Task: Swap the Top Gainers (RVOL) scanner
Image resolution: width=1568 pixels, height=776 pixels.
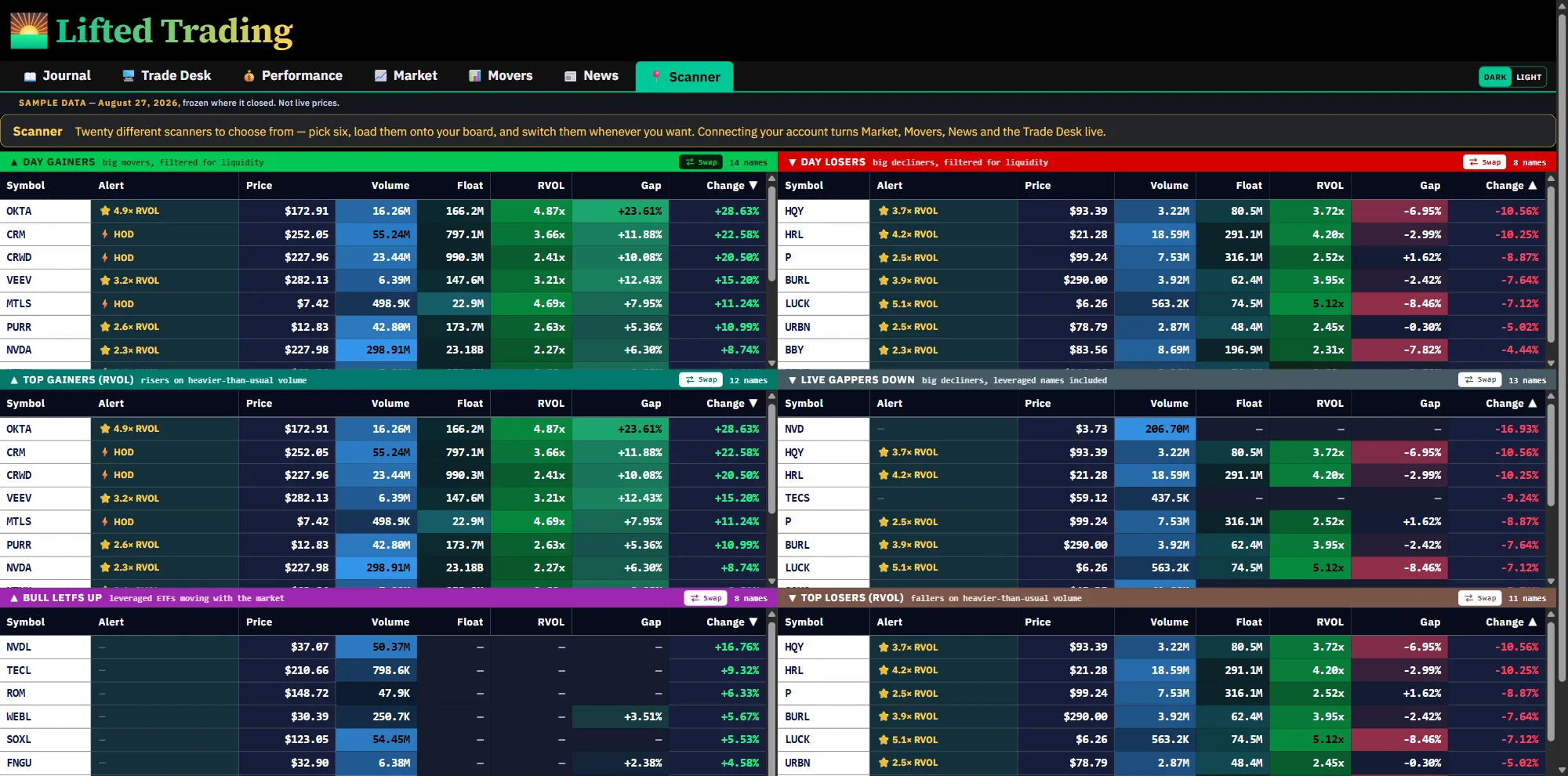Action: (701, 380)
